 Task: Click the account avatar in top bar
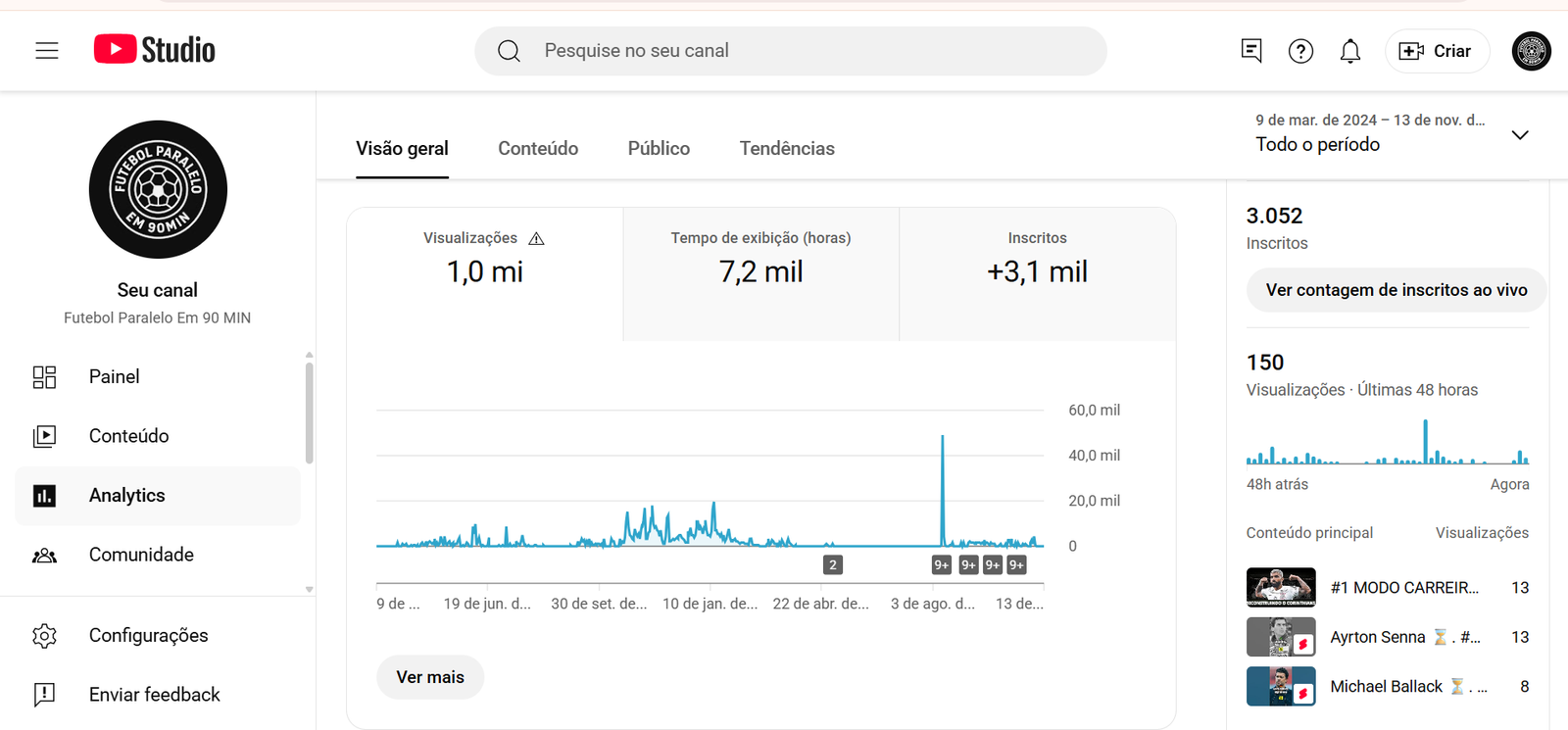(1531, 51)
